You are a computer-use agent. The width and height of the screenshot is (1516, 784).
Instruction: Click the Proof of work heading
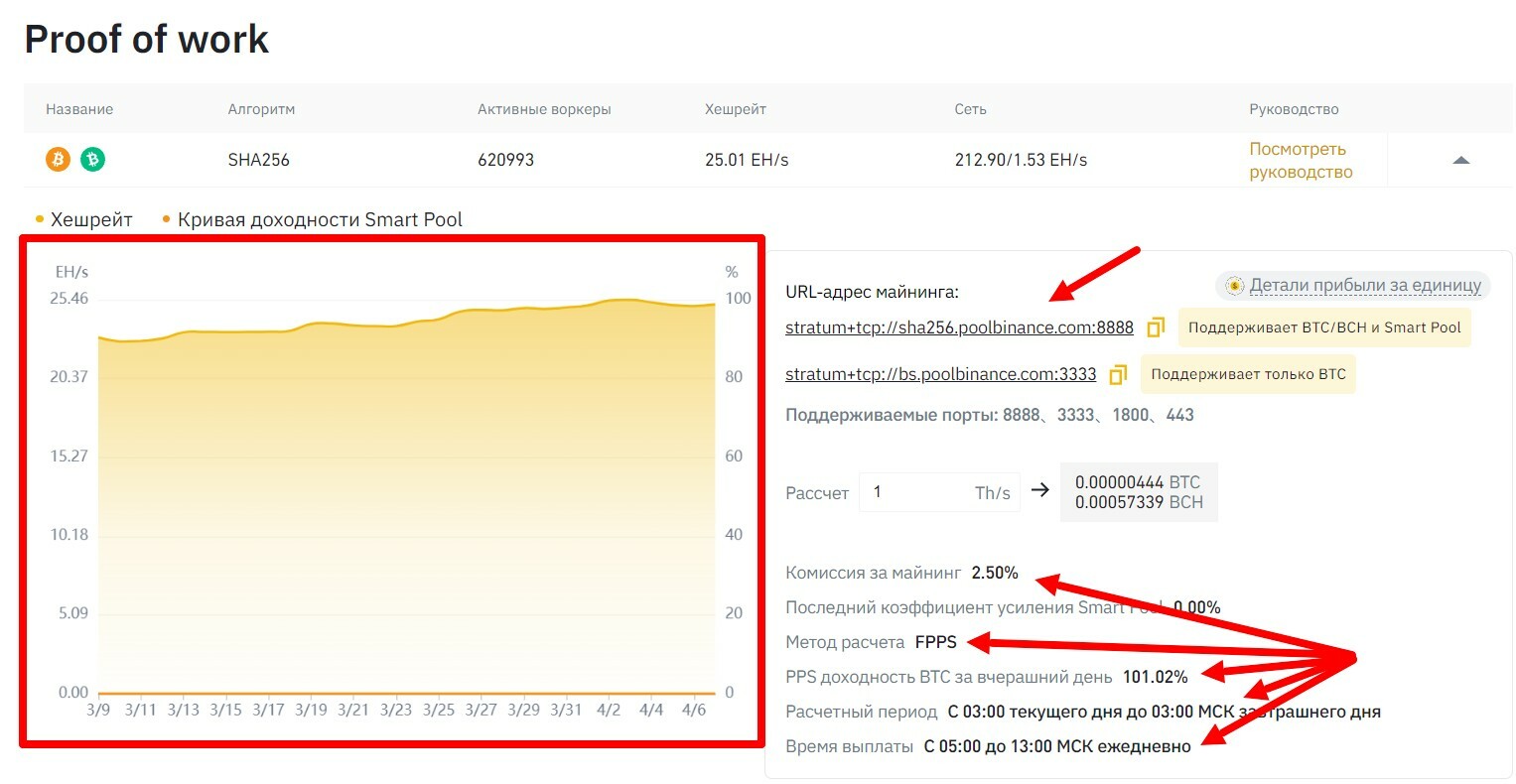[146, 40]
